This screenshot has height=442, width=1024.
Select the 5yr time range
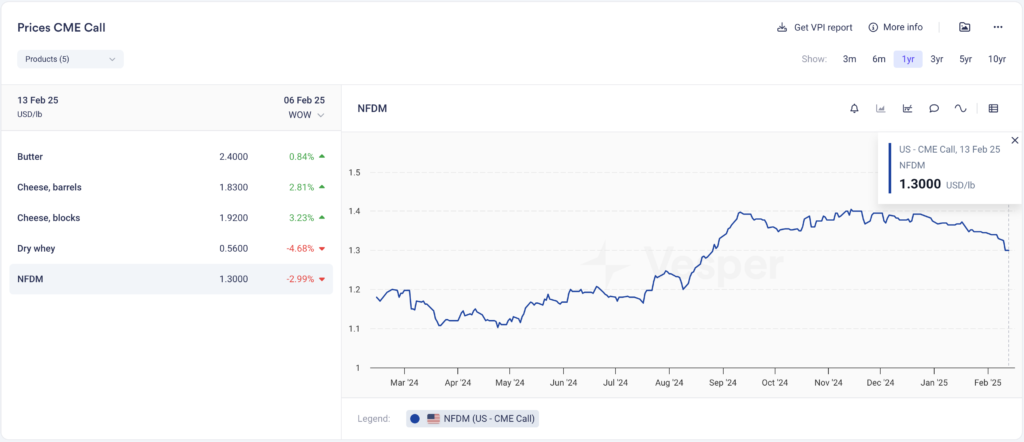[965, 59]
